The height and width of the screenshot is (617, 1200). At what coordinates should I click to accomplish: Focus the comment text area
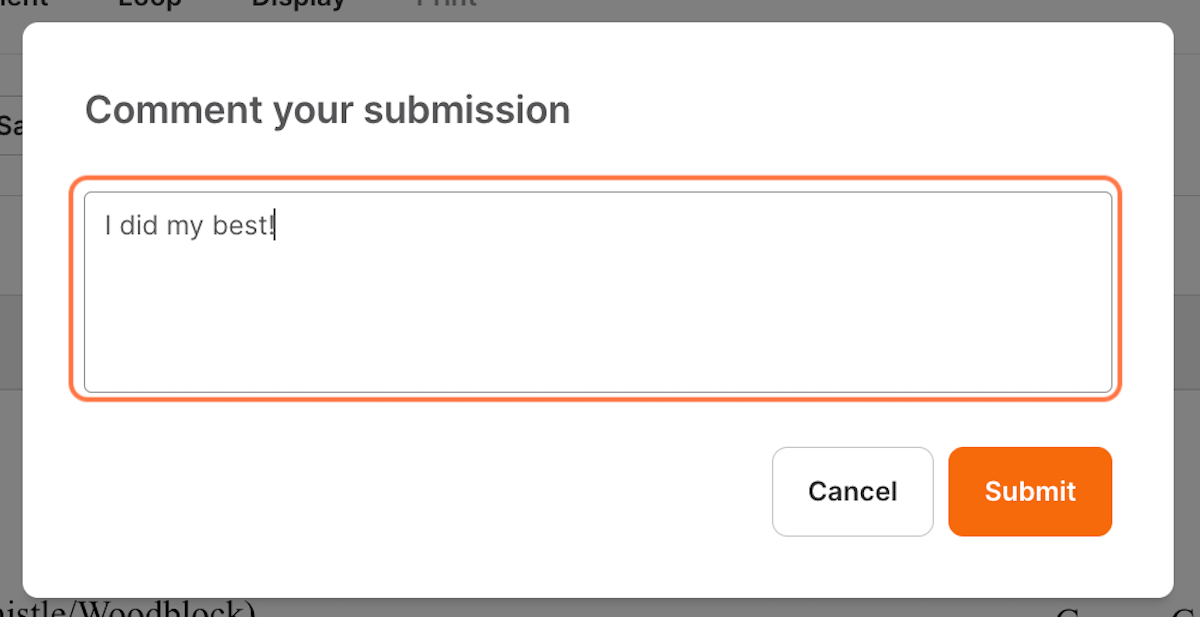click(598, 292)
